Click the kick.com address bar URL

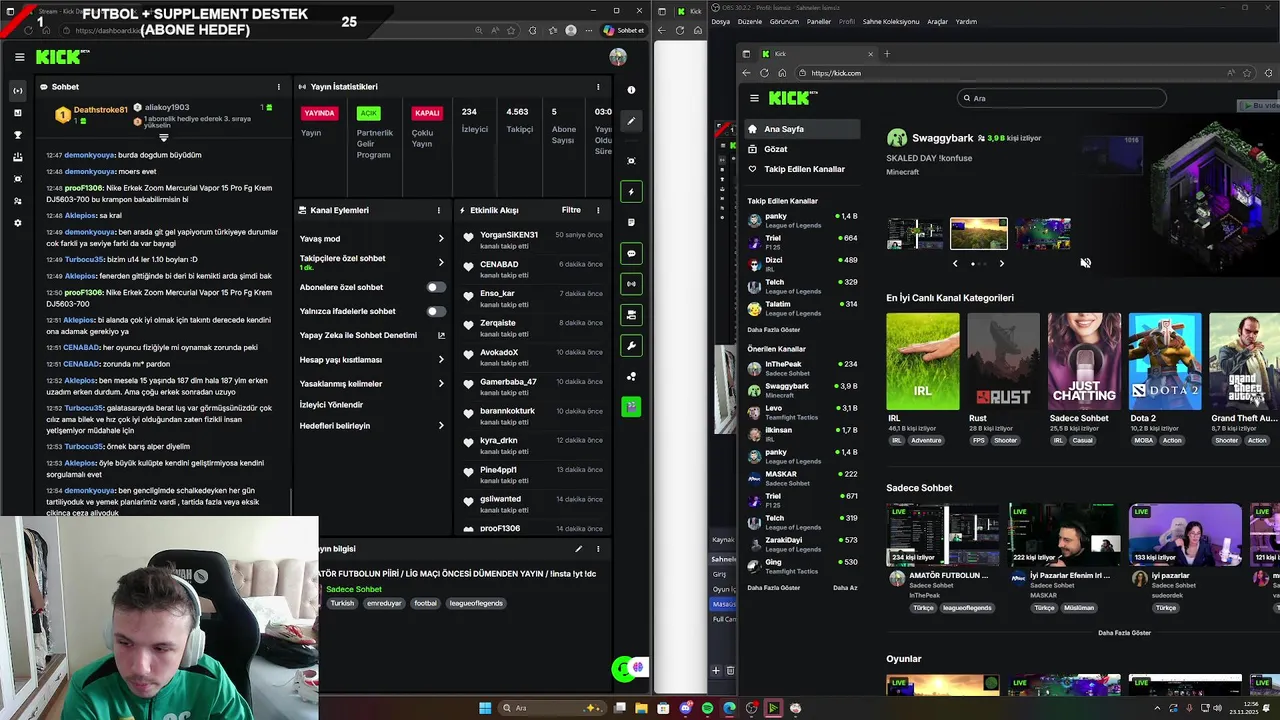tap(836, 73)
